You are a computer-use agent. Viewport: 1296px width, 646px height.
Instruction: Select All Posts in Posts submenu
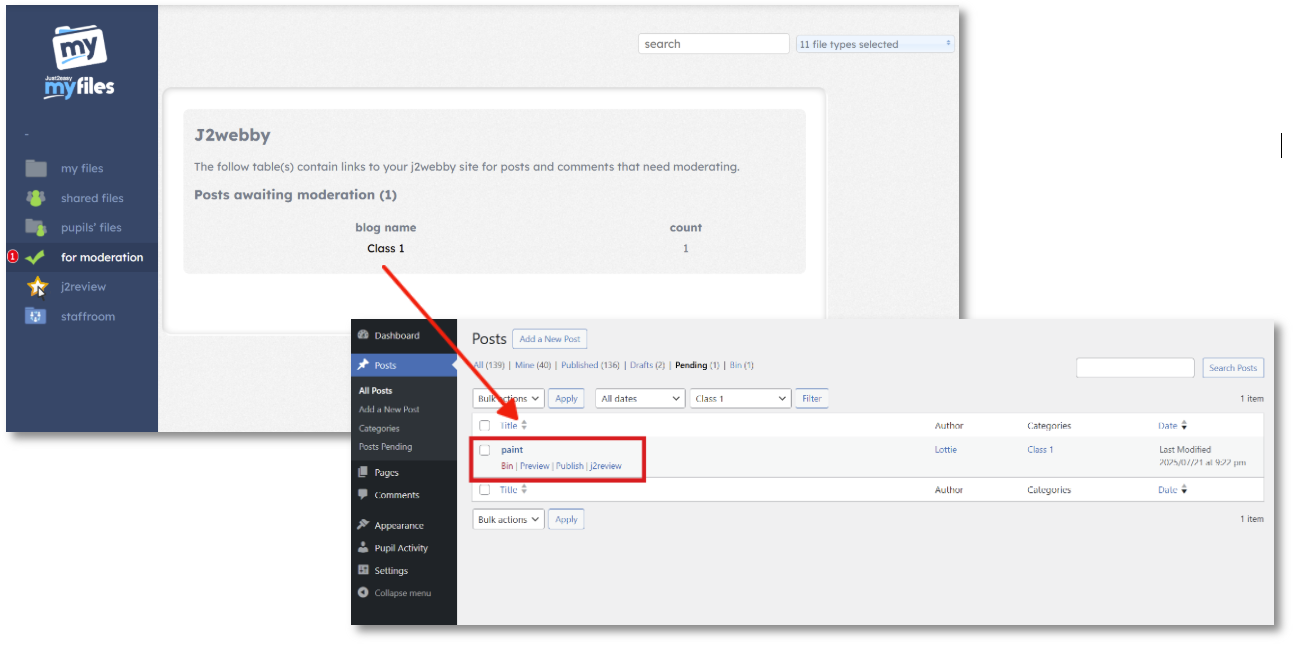coord(375,391)
